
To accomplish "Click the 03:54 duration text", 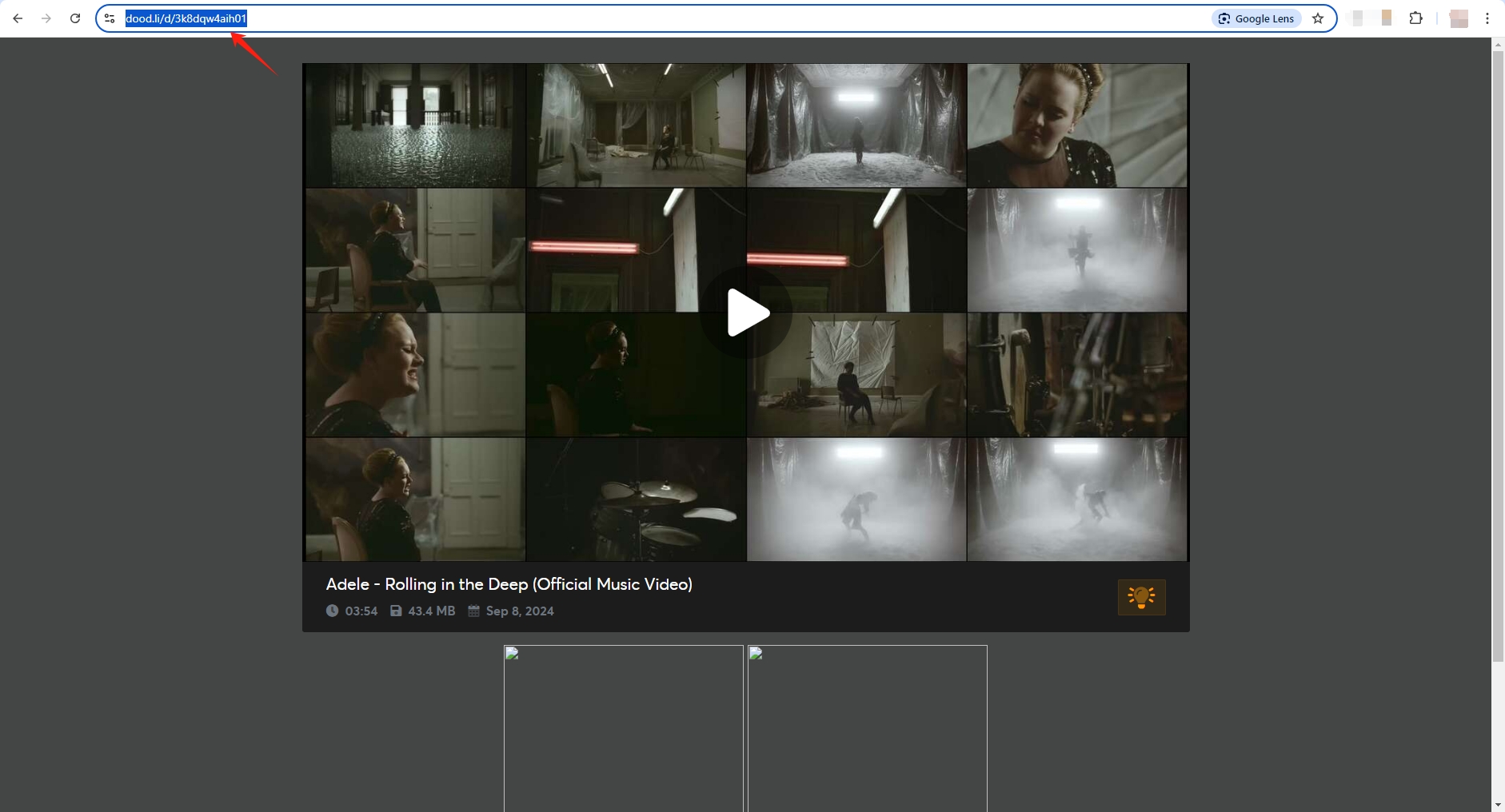I will point(361,611).
